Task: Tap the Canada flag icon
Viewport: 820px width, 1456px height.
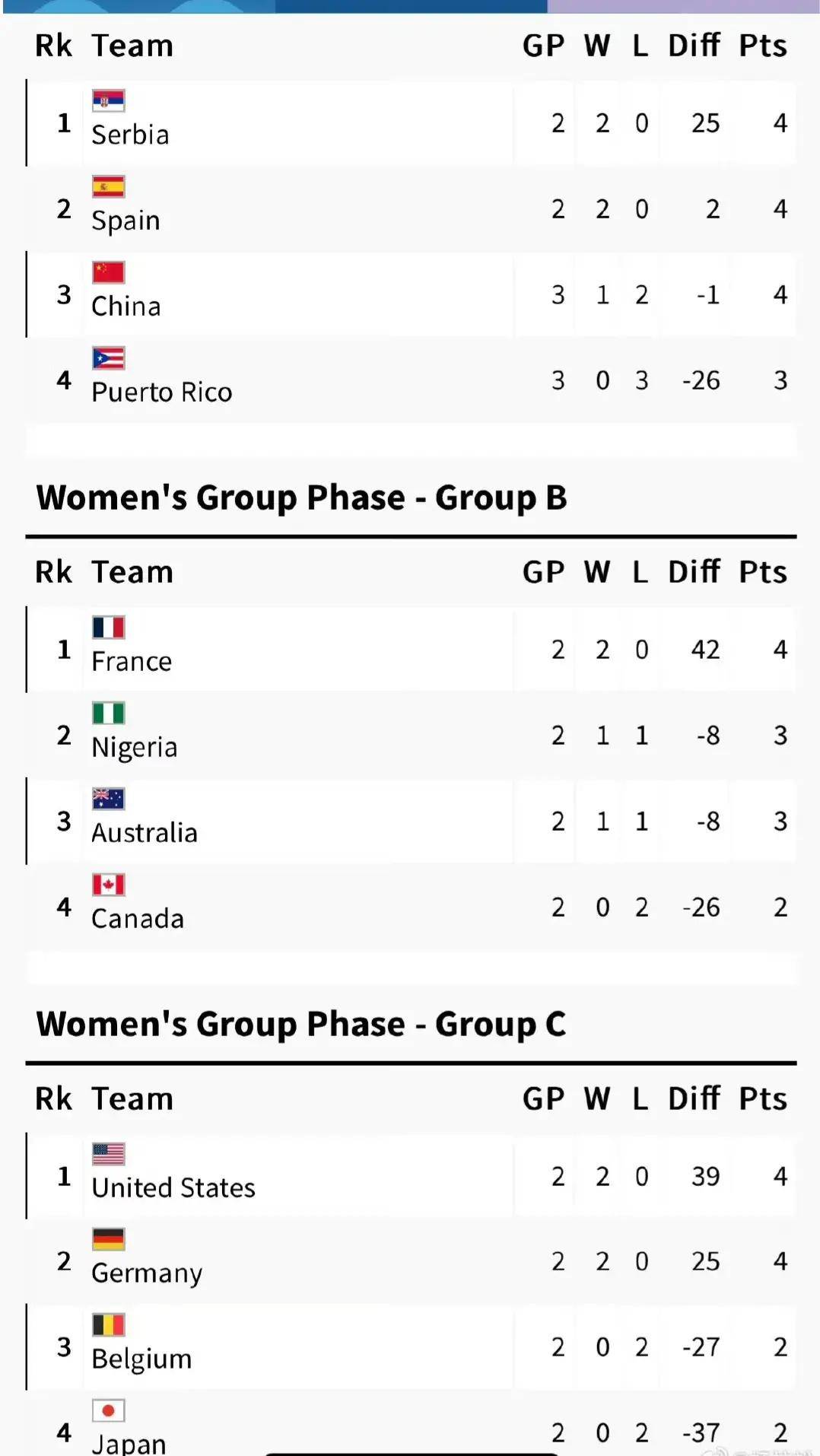Action: pyautogui.click(x=108, y=885)
